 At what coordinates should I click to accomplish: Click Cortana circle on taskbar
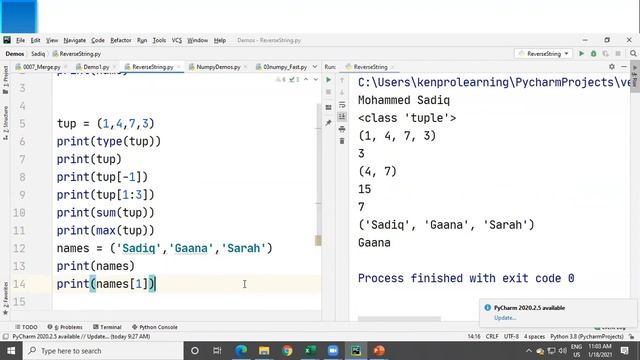point(195,351)
